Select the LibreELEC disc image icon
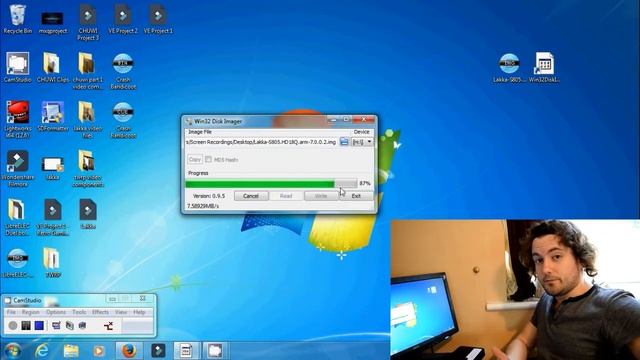 (x=18, y=262)
